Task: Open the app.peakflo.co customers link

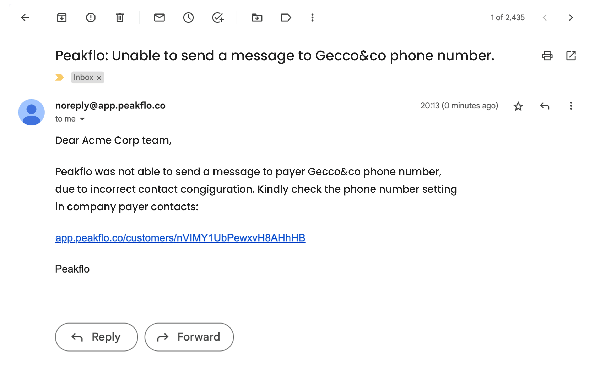Action: point(180,238)
